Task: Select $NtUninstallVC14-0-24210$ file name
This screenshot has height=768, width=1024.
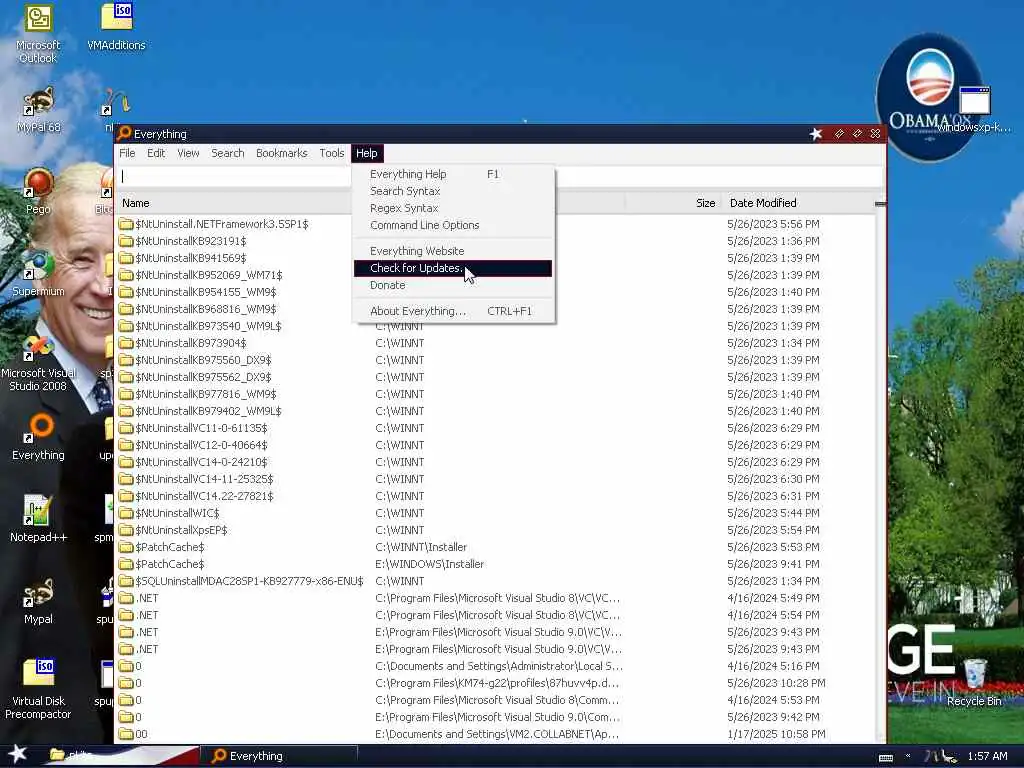Action: tap(201, 462)
